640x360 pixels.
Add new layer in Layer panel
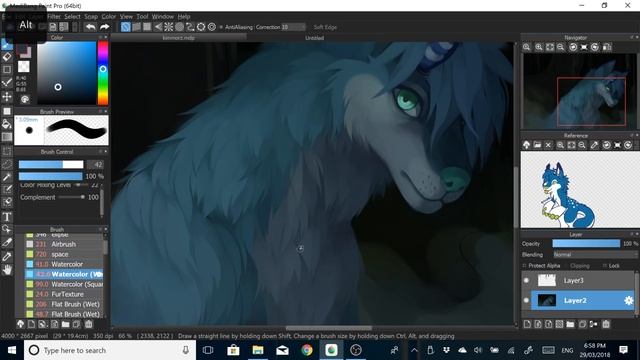click(x=527, y=324)
